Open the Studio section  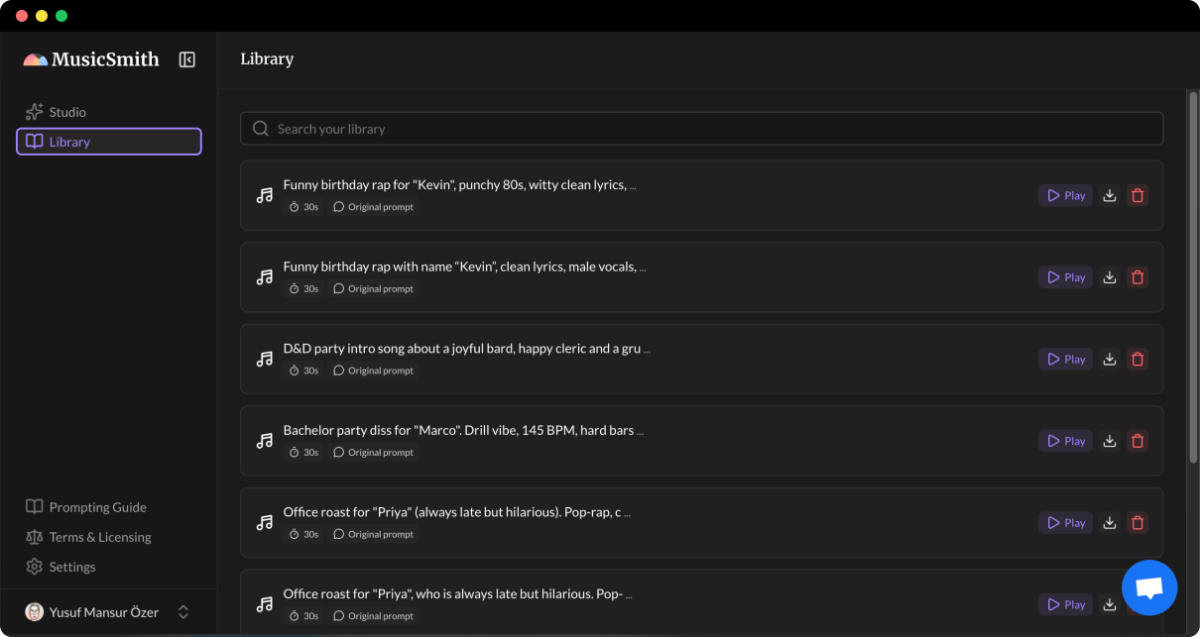(x=68, y=112)
